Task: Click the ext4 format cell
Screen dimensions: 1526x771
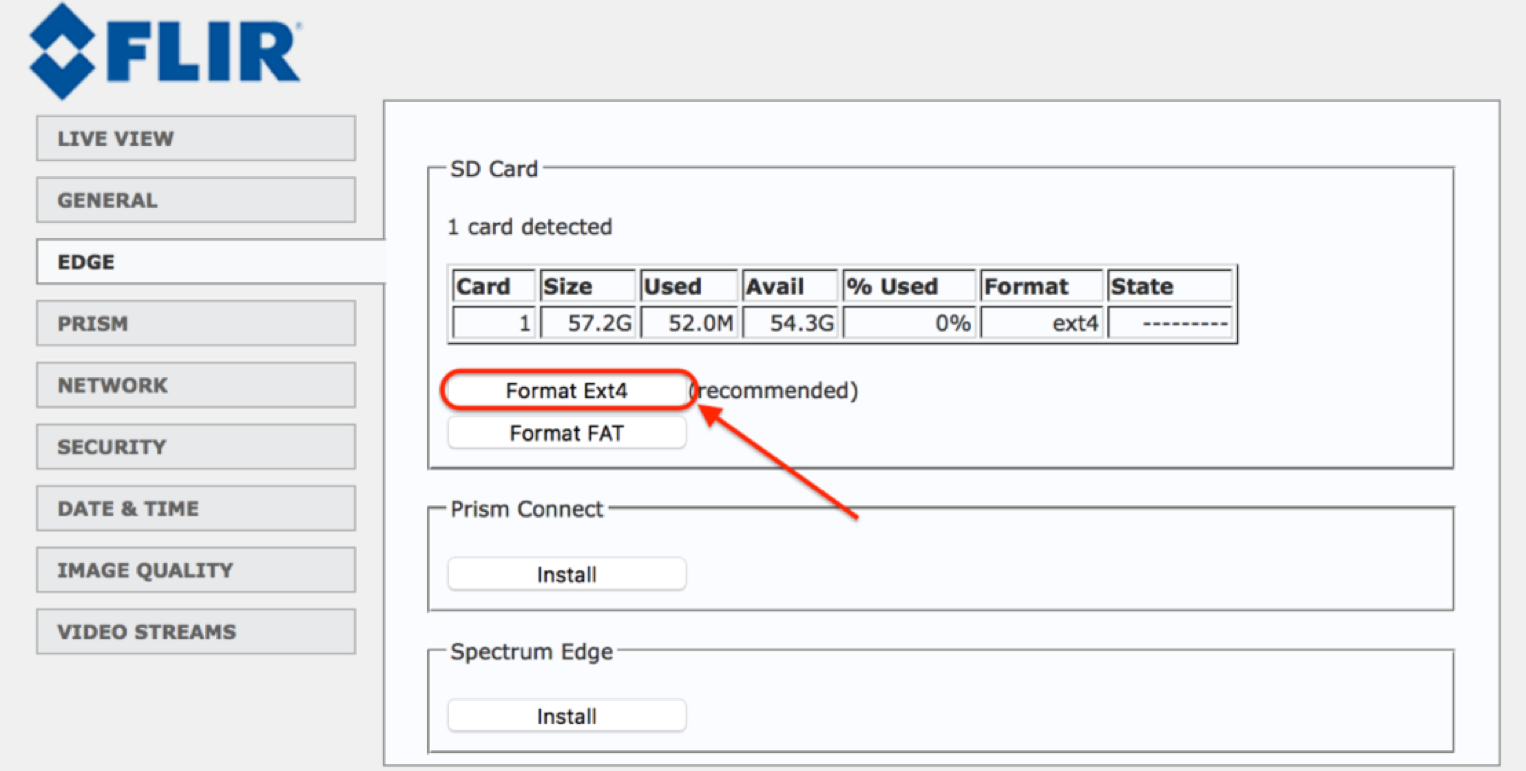Action: pos(1042,323)
